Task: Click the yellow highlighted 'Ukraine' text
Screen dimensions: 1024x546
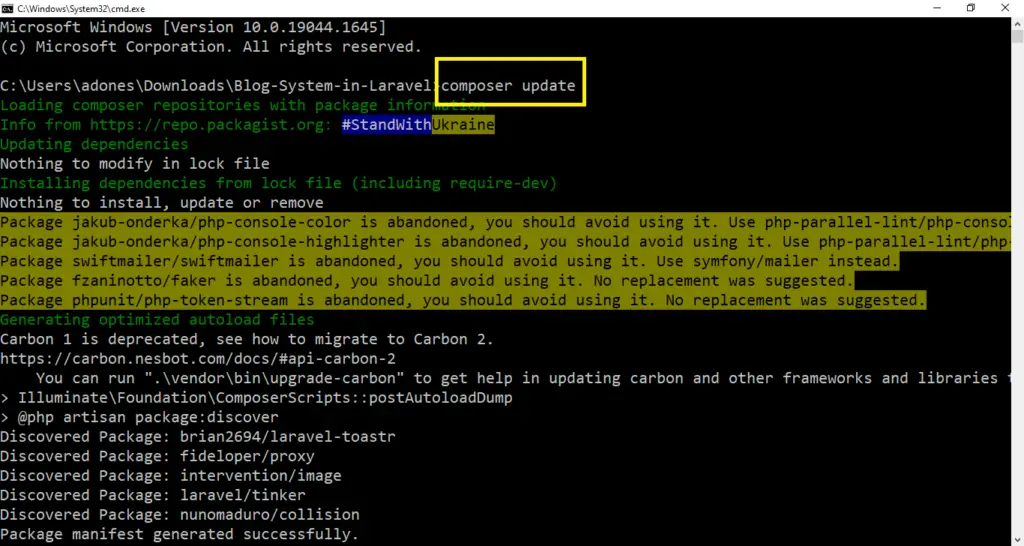Action: pyautogui.click(x=463, y=125)
